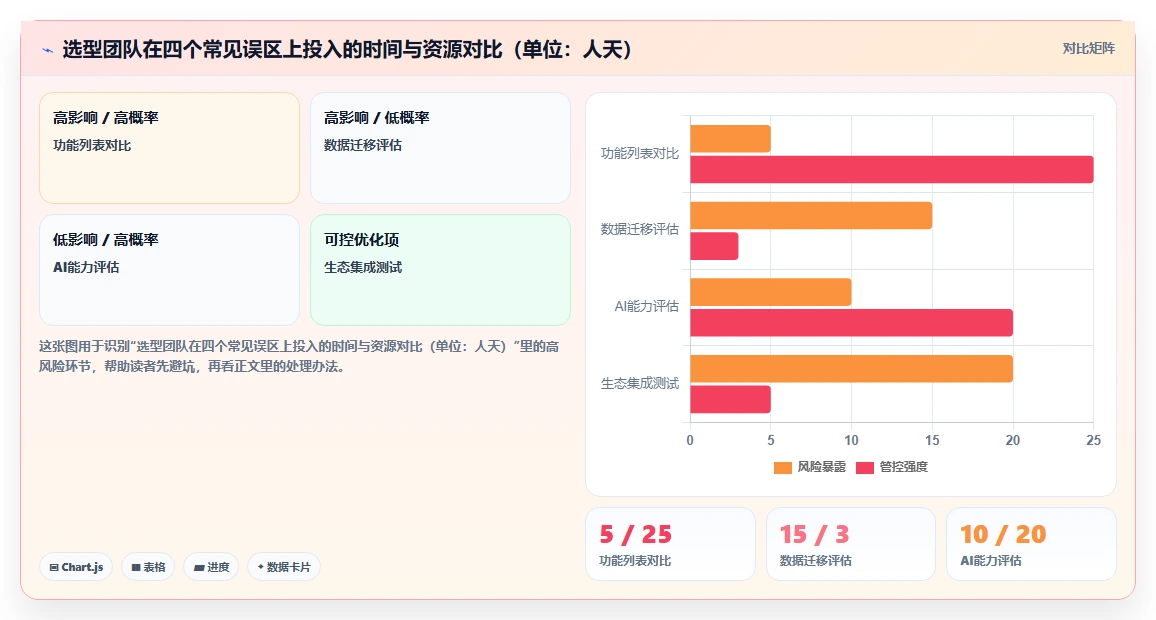
Task: Click the 进度 tag
Action: (x=211, y=567)
